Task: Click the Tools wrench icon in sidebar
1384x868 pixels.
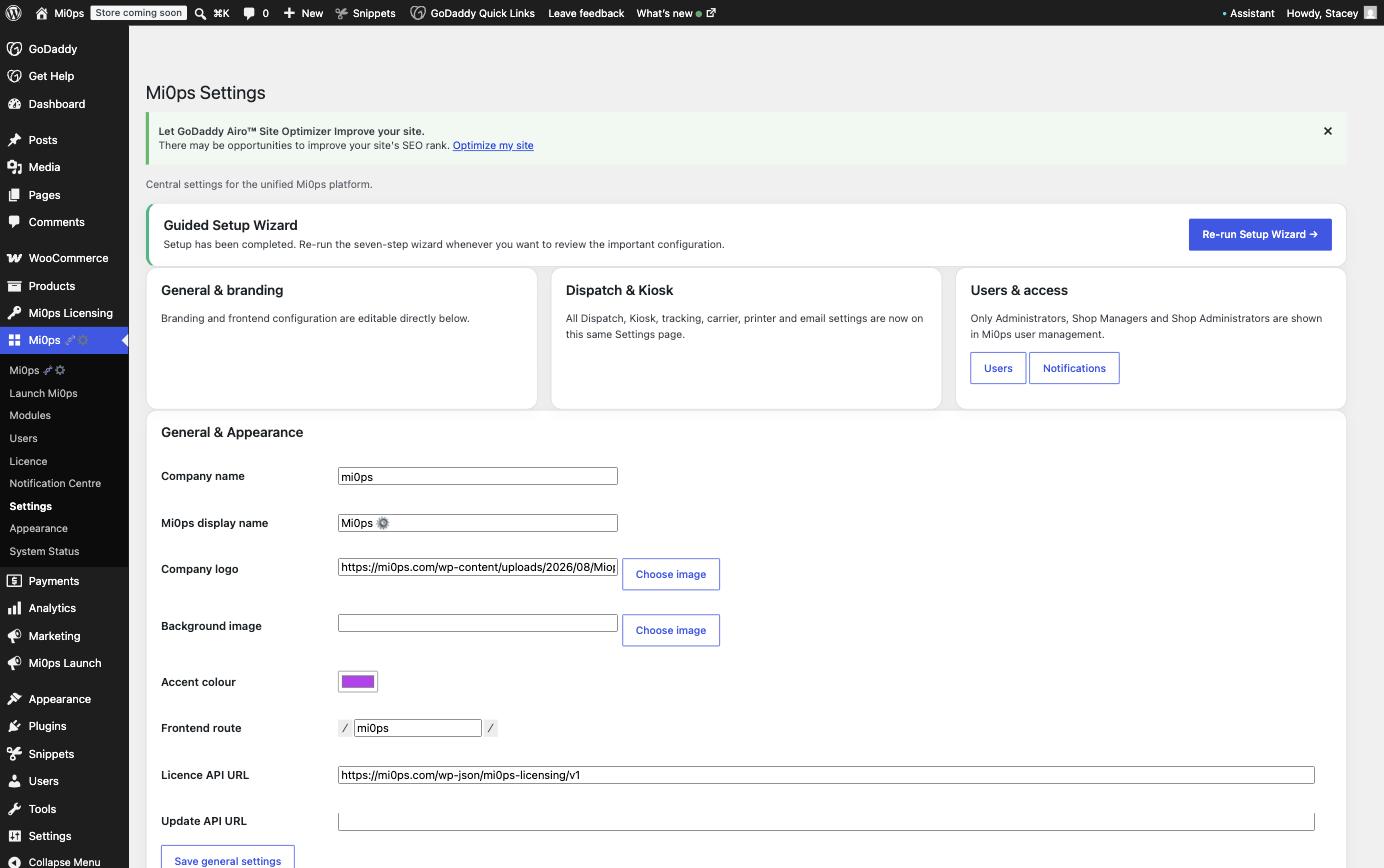Action: pyautogui.click(x=14, y=809)
